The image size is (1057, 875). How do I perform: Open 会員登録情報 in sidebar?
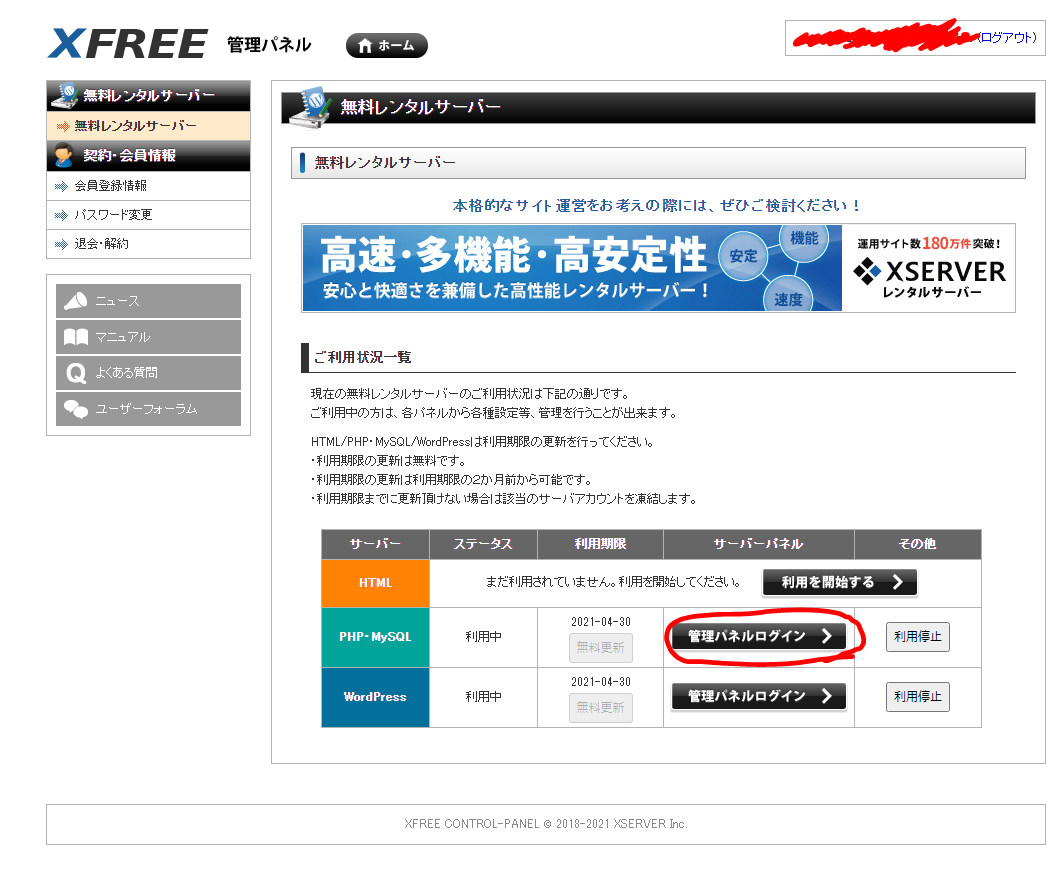[x=148, y=186]
